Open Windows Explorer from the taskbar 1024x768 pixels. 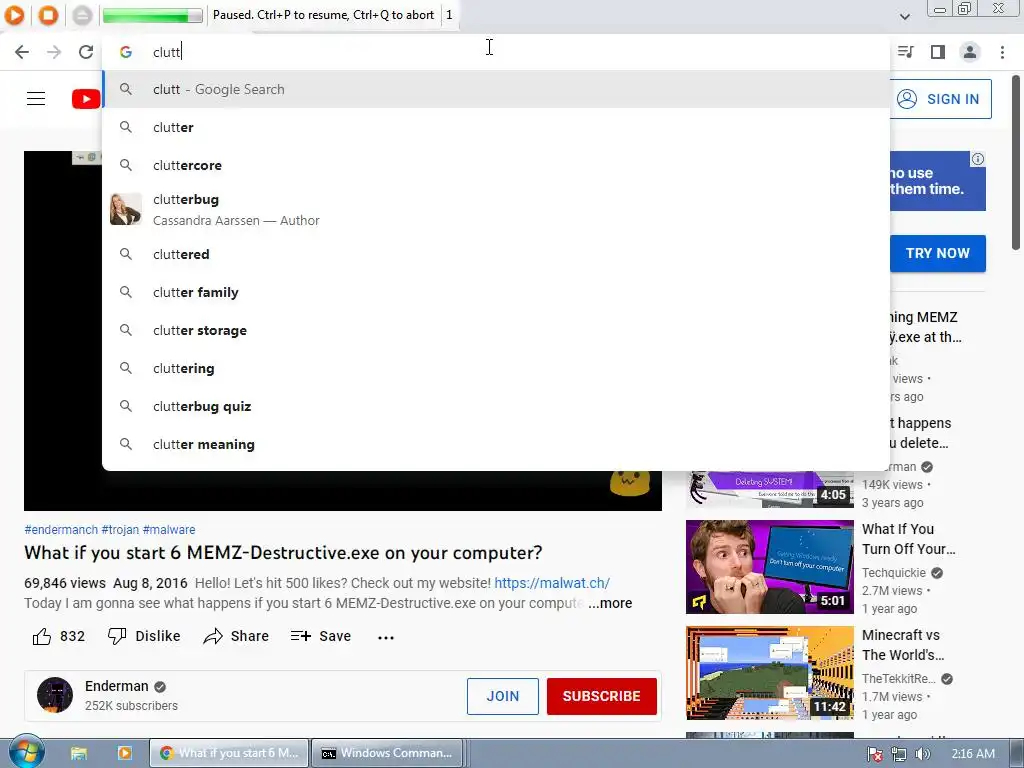[x=79, y=753]
